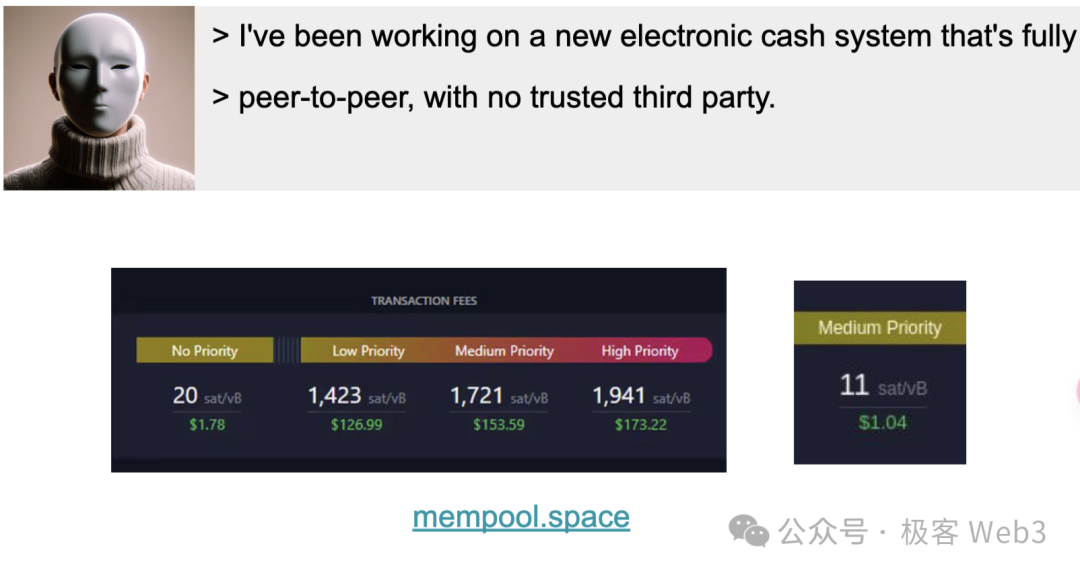Click the $173.22 fee amount
1080x575 pixels.
[641, 425]
